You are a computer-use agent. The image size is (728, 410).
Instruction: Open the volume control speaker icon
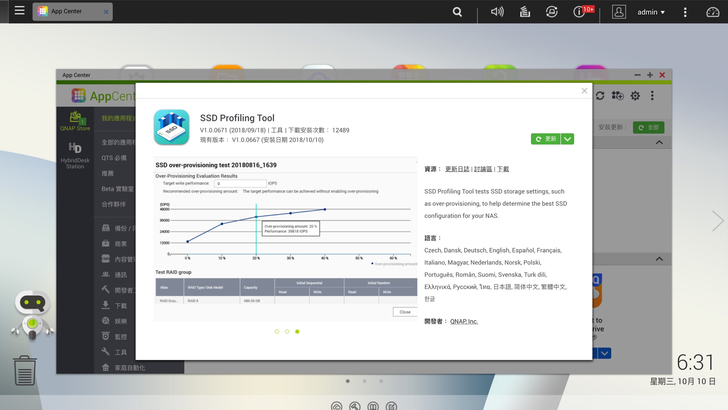497,12
